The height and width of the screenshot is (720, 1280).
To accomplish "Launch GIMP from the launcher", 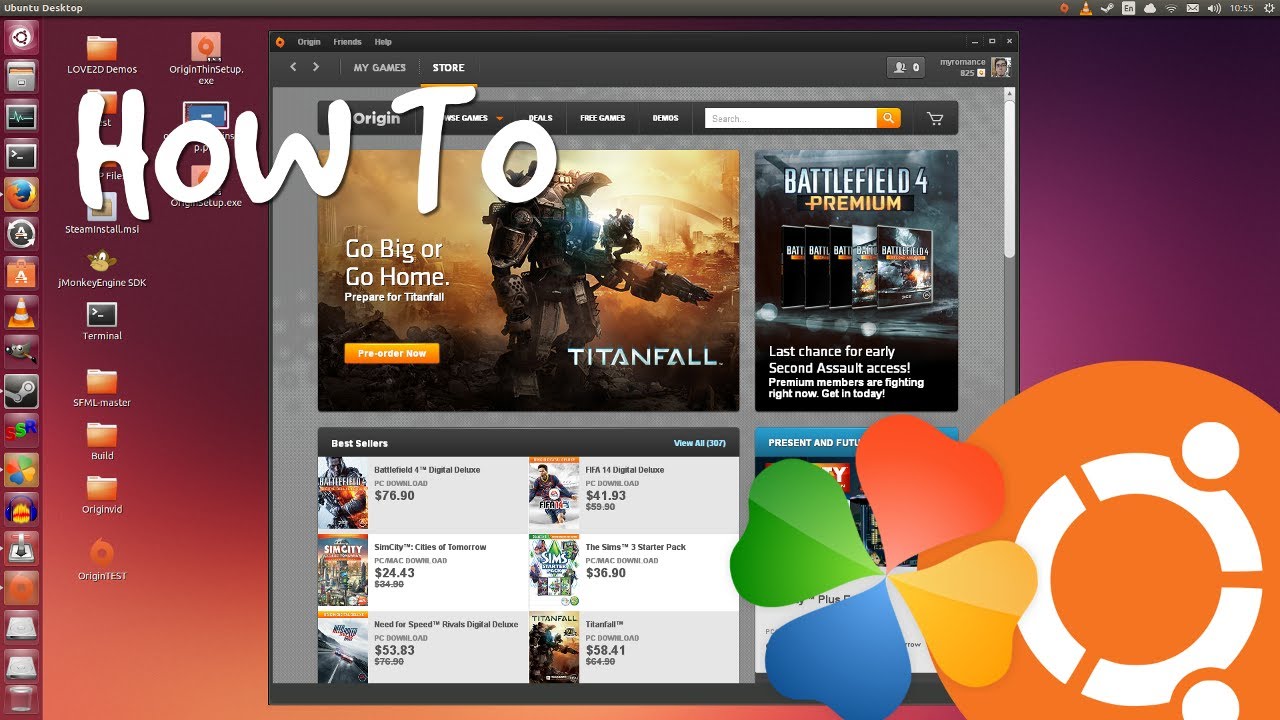I will tap(21, 351).
